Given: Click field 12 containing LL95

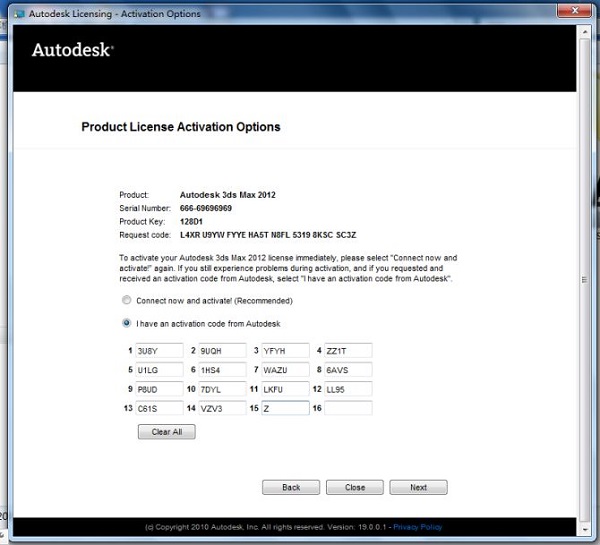Looking at the screenshot, I should point(347,389).
